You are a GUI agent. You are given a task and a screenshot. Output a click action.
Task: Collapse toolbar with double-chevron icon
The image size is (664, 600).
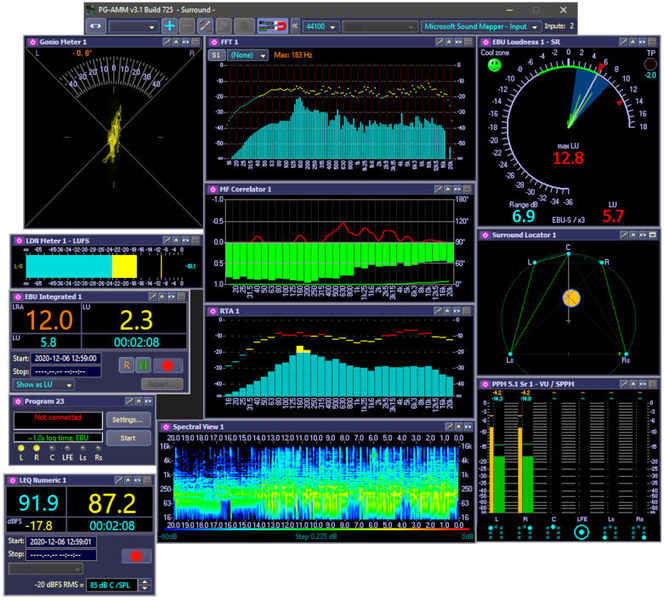click(295, 26)
